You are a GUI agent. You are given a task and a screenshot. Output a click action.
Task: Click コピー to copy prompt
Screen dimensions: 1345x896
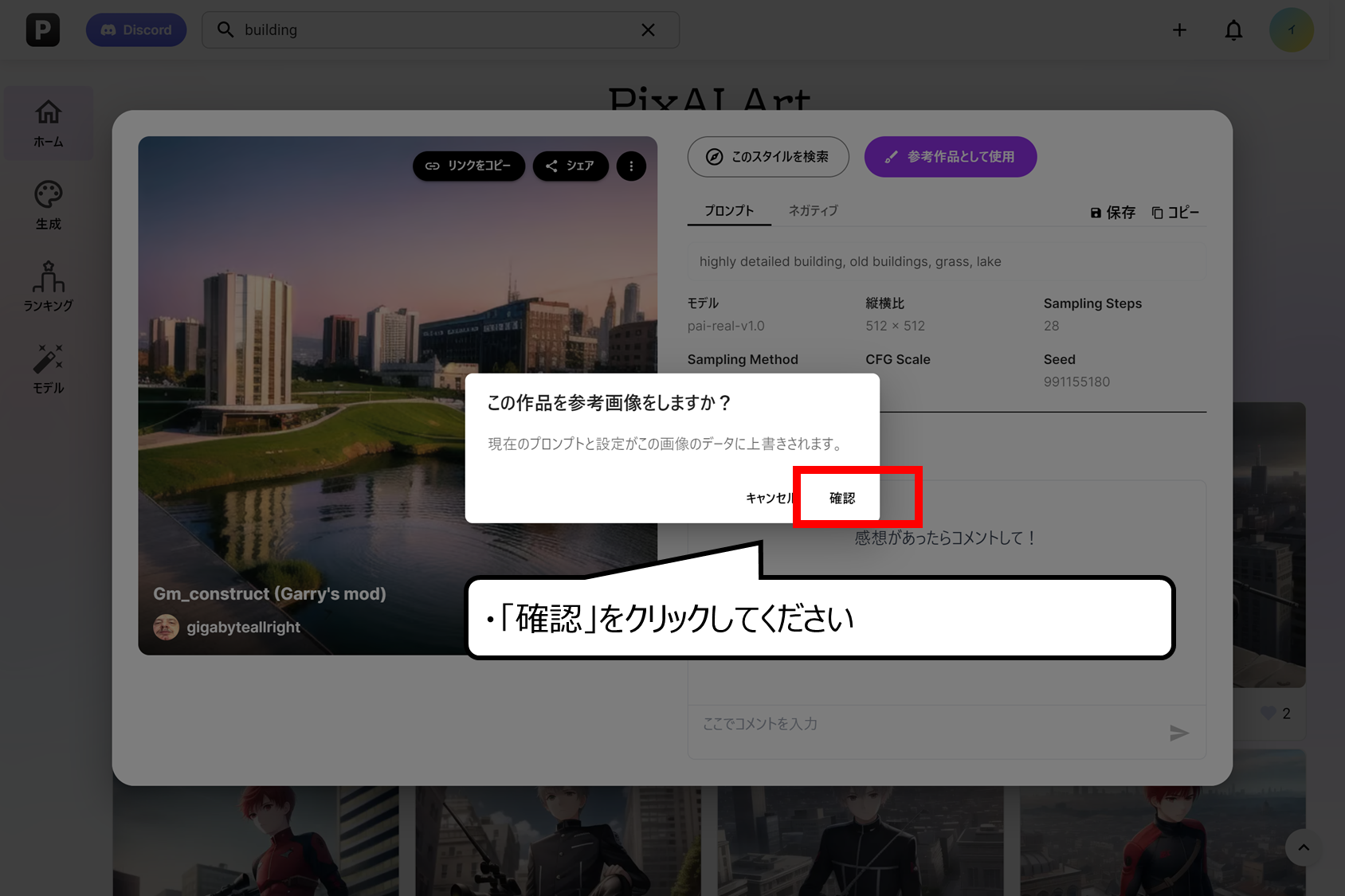(x=1175, y=213)
